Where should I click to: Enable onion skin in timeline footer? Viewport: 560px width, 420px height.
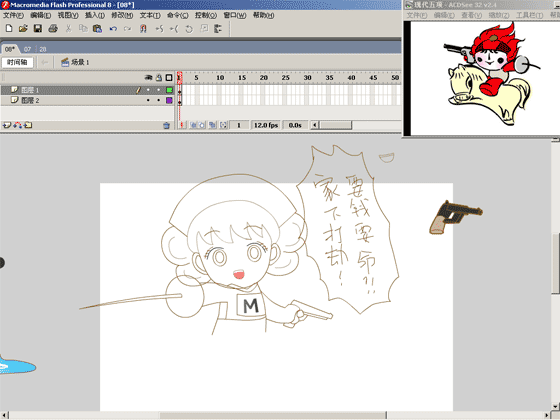pos(193,125)
